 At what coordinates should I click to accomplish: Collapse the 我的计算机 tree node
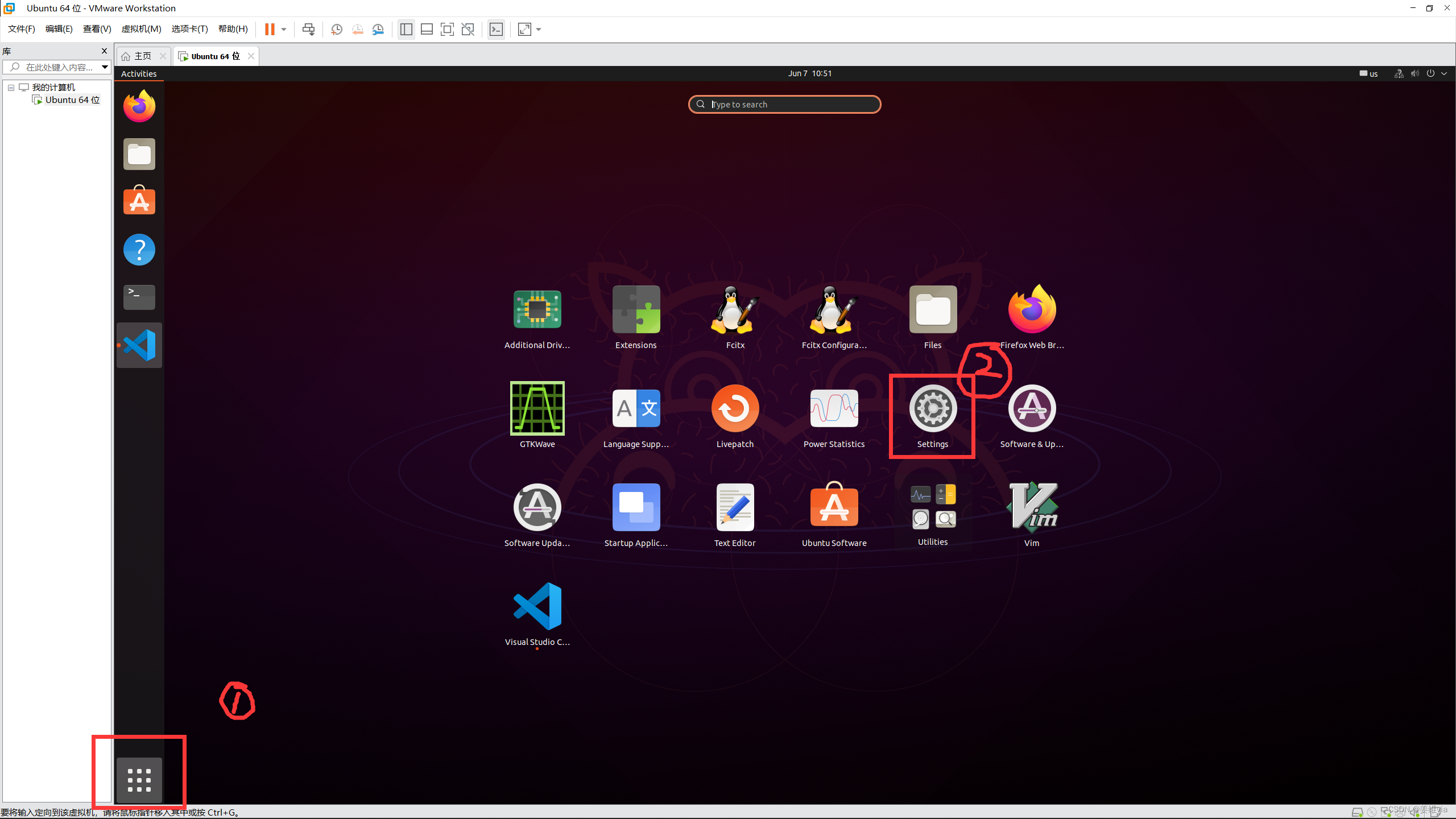[x=11, y=88]
